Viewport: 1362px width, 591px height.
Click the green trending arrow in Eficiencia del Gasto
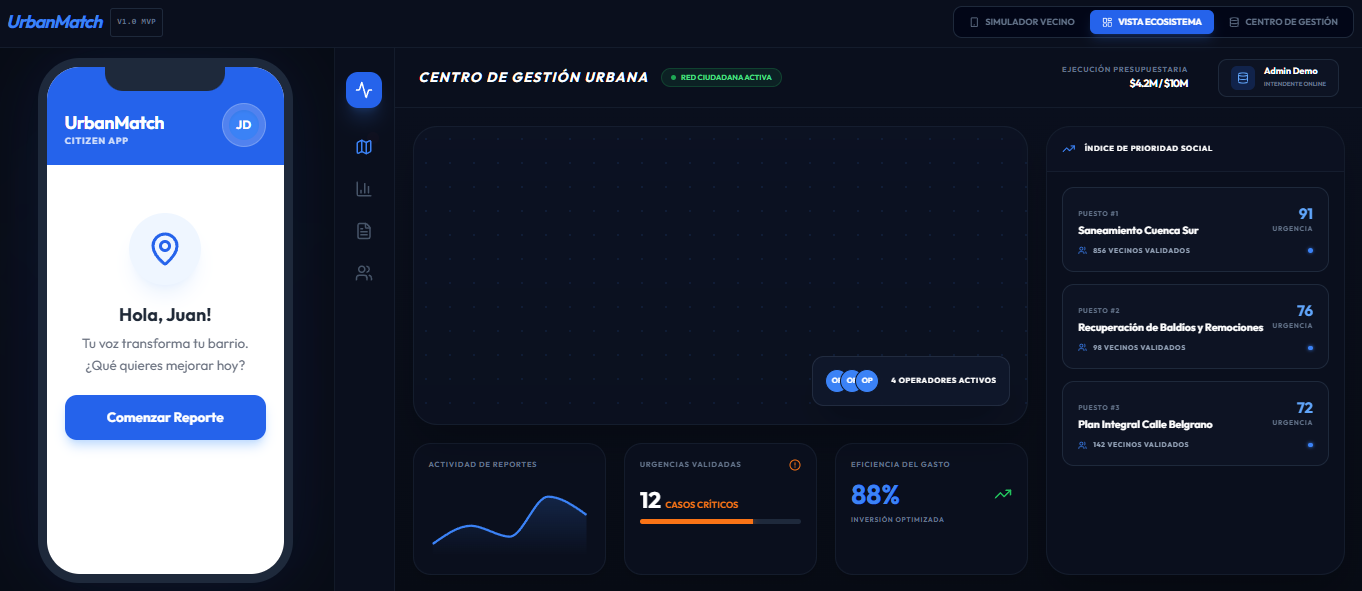click(1003, 494)
